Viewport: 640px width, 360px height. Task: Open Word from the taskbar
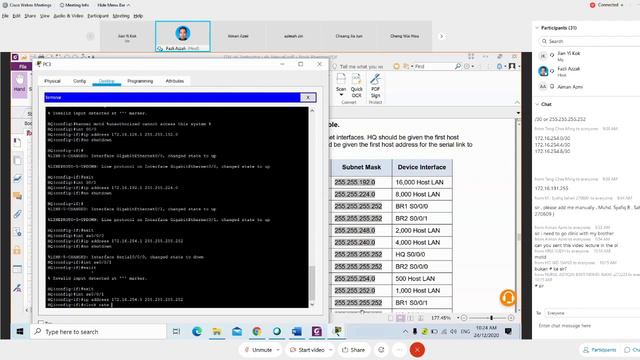(x=297, y=332)
